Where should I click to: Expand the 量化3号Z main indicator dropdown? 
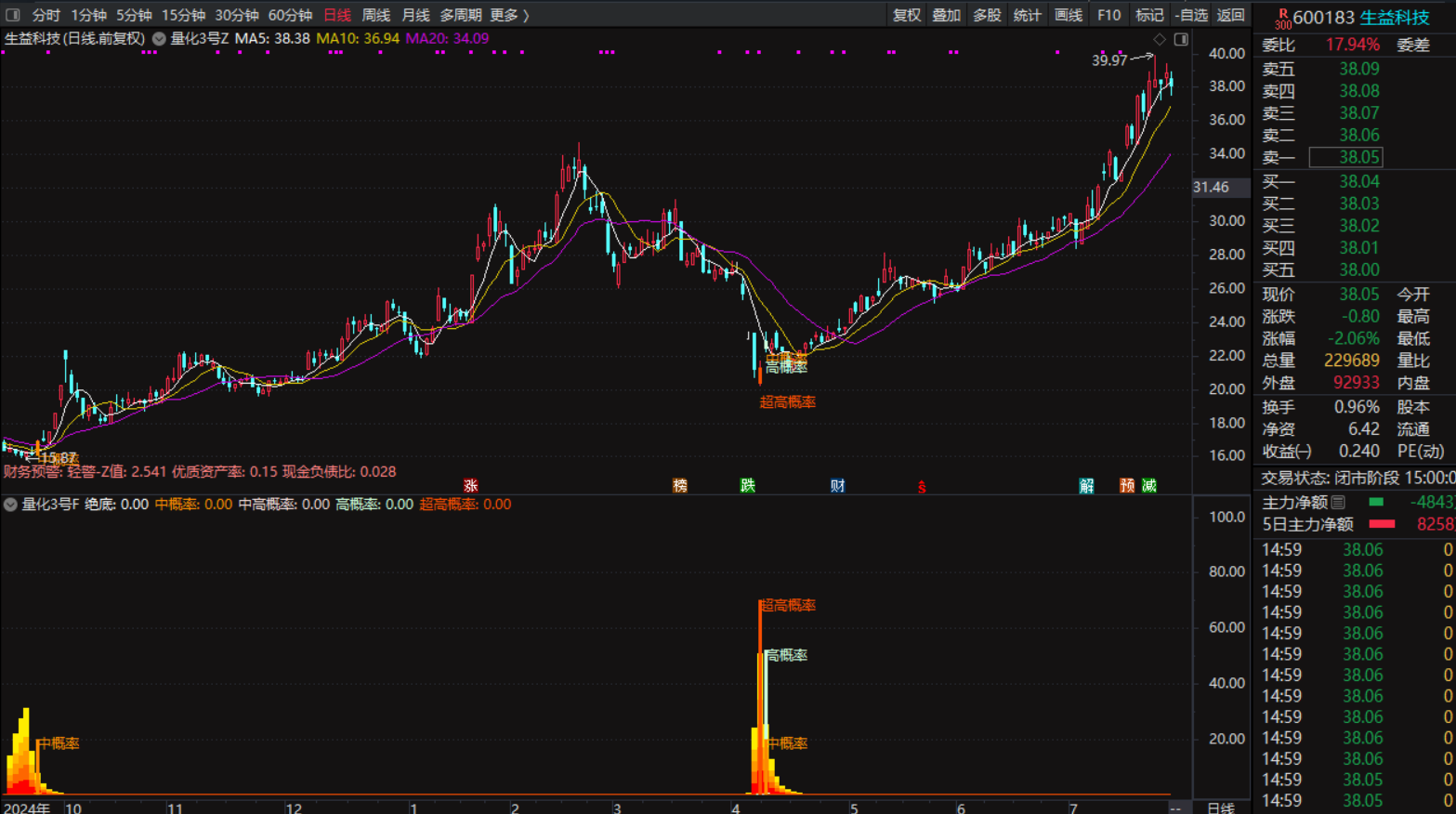tap(159, 39)
